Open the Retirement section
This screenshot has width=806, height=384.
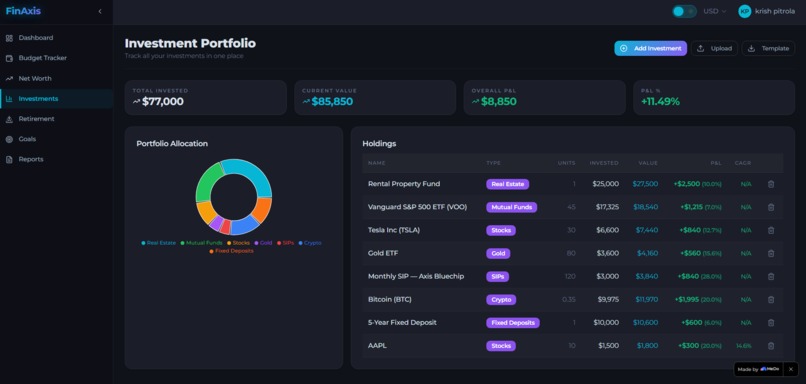click(x=57, y=119)
